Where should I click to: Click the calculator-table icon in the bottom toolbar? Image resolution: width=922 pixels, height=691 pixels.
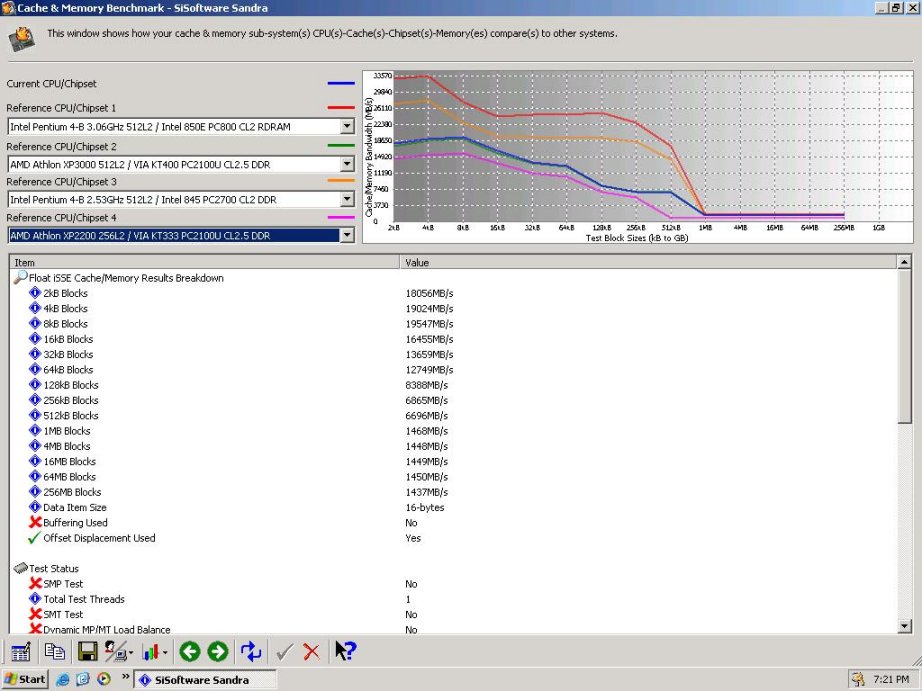[21, 652]
